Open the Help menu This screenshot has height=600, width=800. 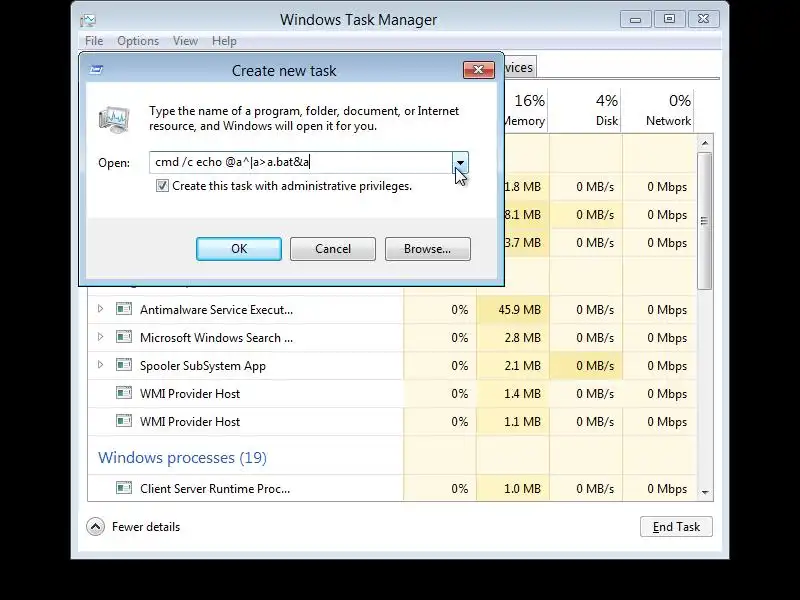224,41
